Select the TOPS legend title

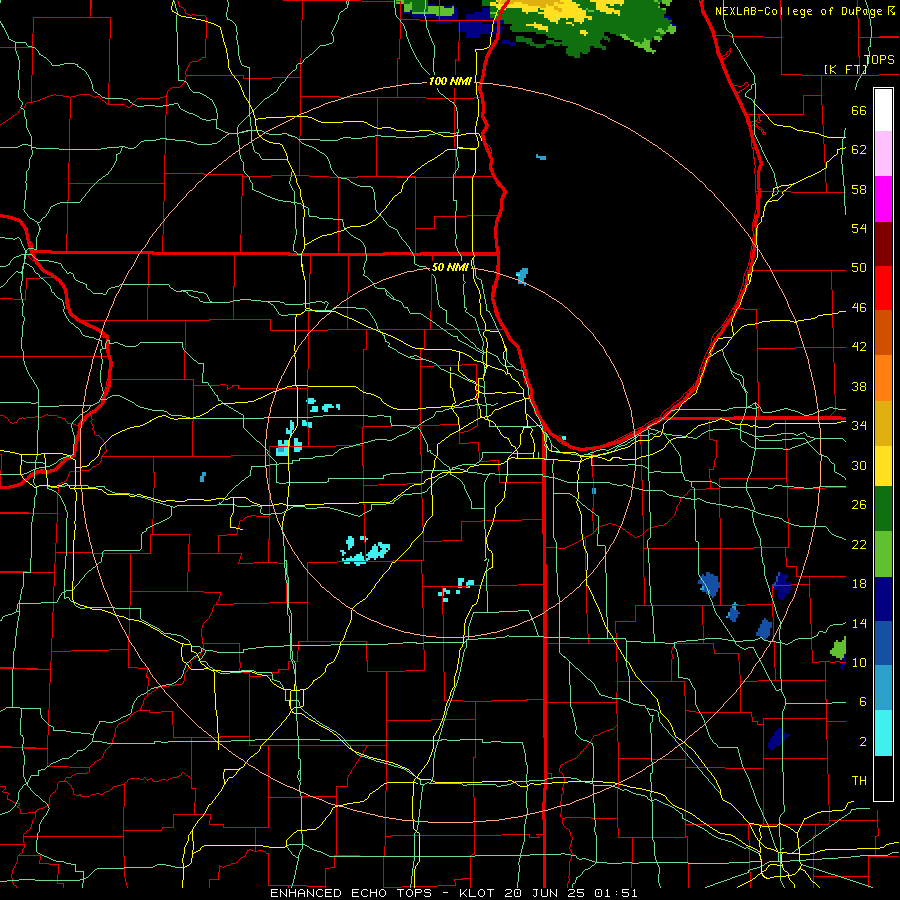[879, 59]
